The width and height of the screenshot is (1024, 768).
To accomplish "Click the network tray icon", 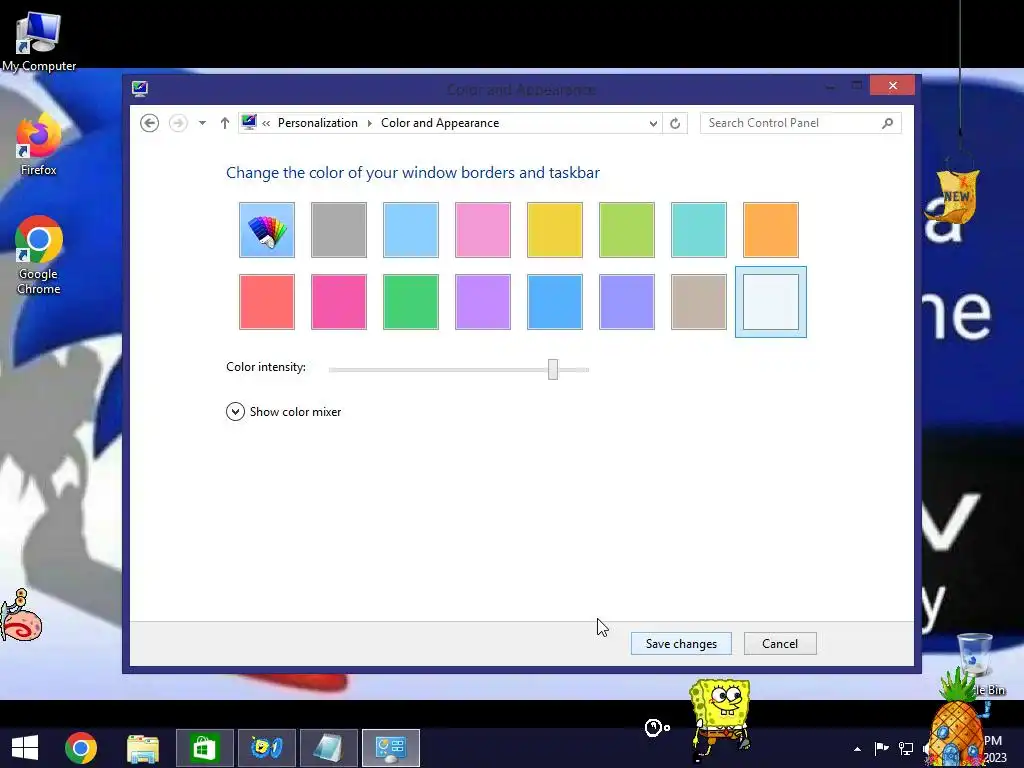I will click(x=906, y=748).
